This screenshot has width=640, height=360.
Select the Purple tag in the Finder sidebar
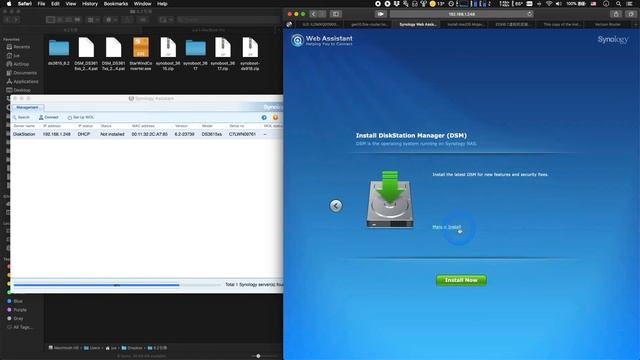point(17,310)
